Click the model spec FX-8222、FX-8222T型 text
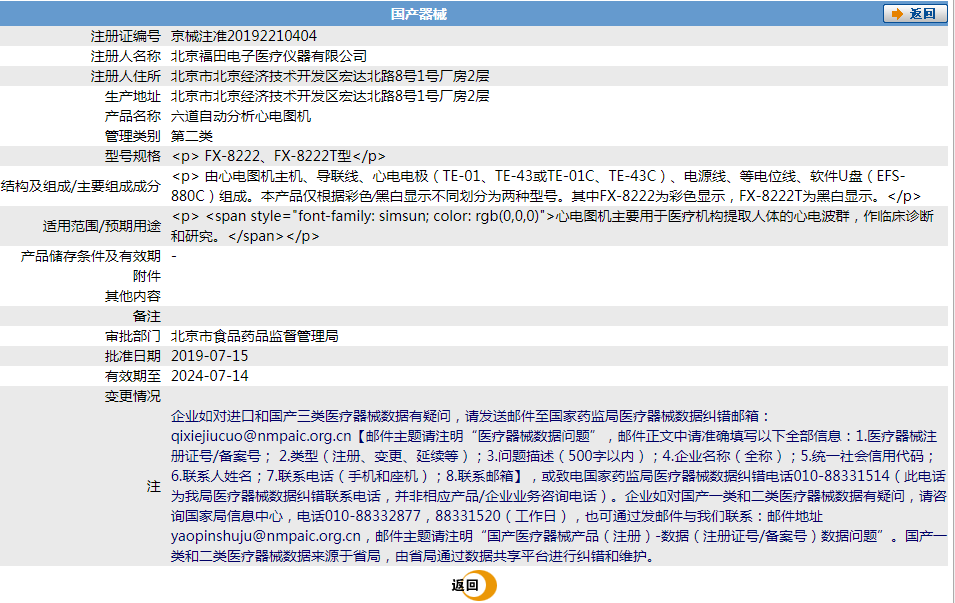The width and height of the screenshot is (955, 603). click(x=278, y=156)
